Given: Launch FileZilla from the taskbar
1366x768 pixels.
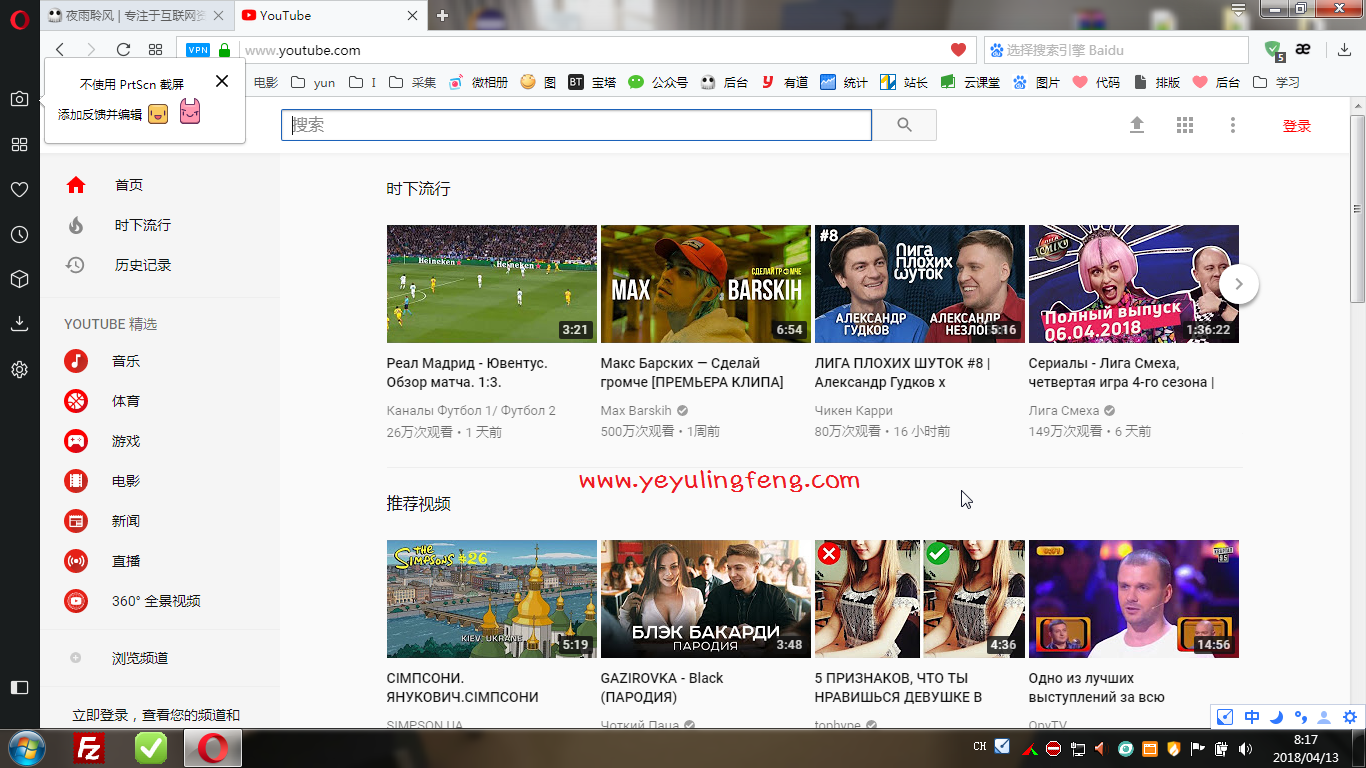Looking at the screenshot, I should (x=91, y=748).
